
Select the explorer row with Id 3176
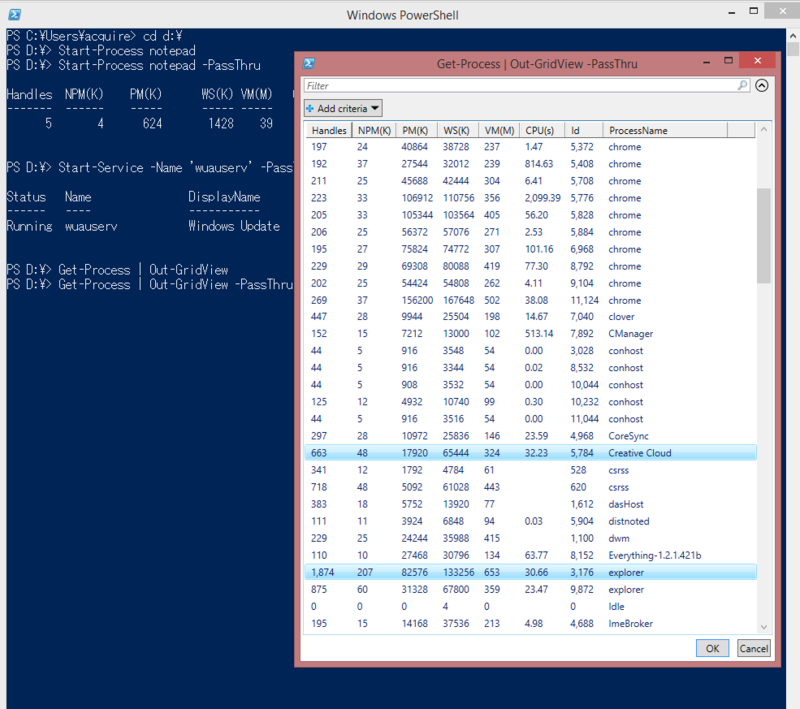point(550,572)
